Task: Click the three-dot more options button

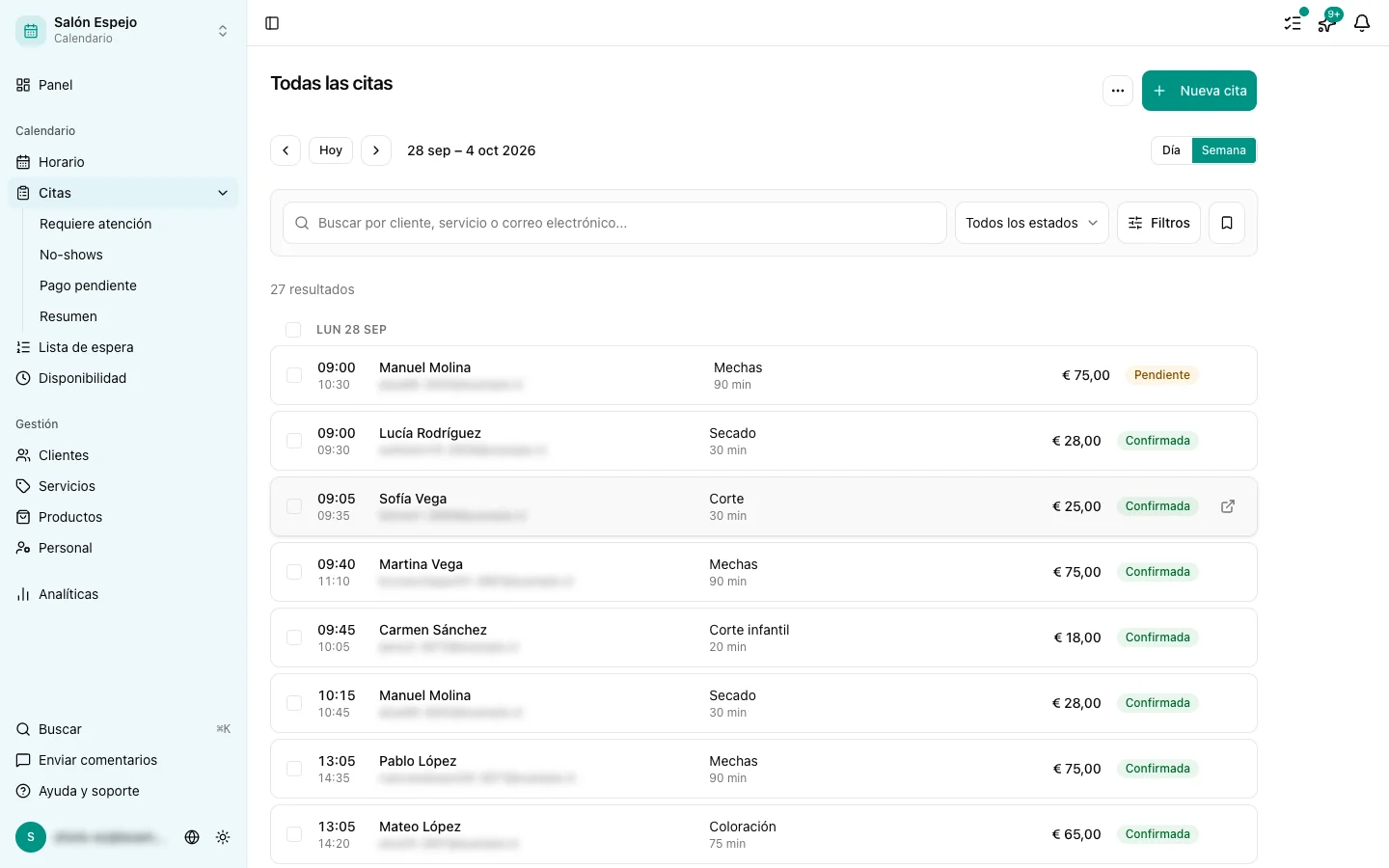Action: click(1118, 91)
